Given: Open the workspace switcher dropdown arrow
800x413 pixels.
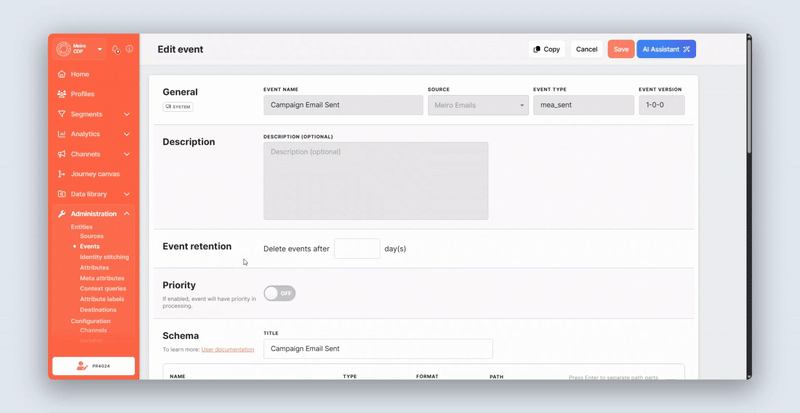Looking at the screenshot, I should [100, 49].
